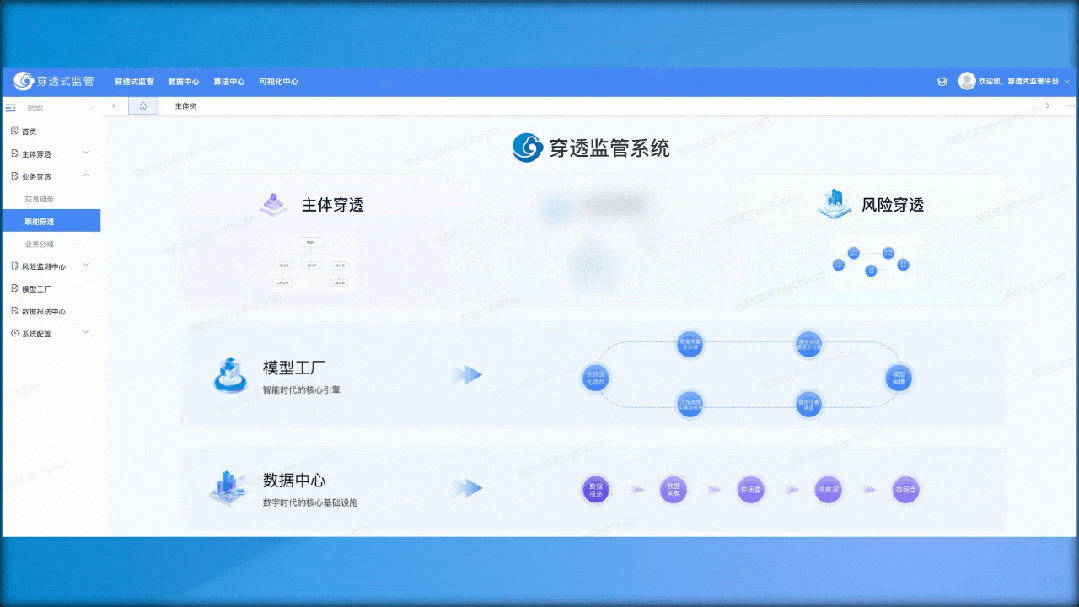The height and width of the screenshot is (607, 1079).
Task: Open the home icon tab
Action: (143, 106)
